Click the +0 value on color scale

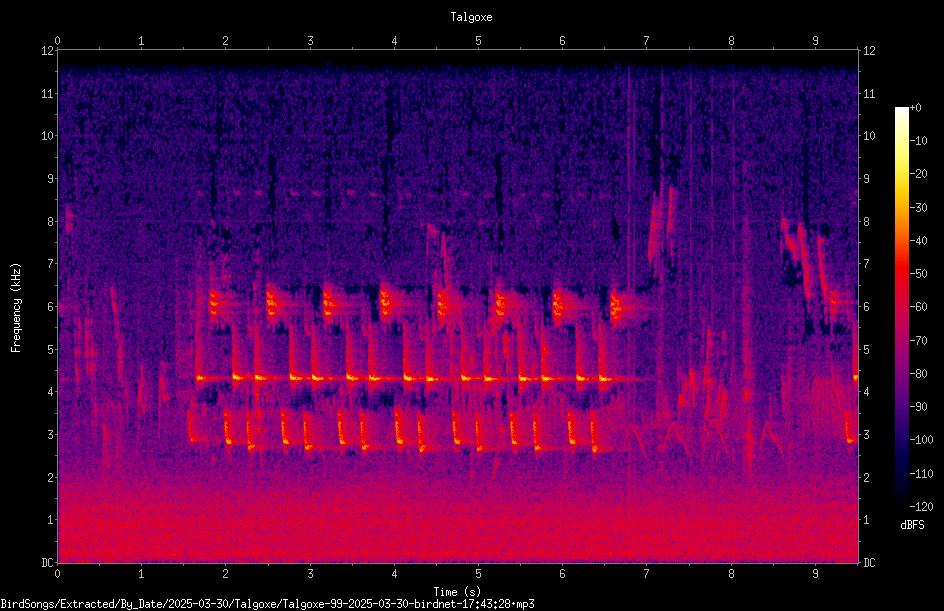(916, 108)
